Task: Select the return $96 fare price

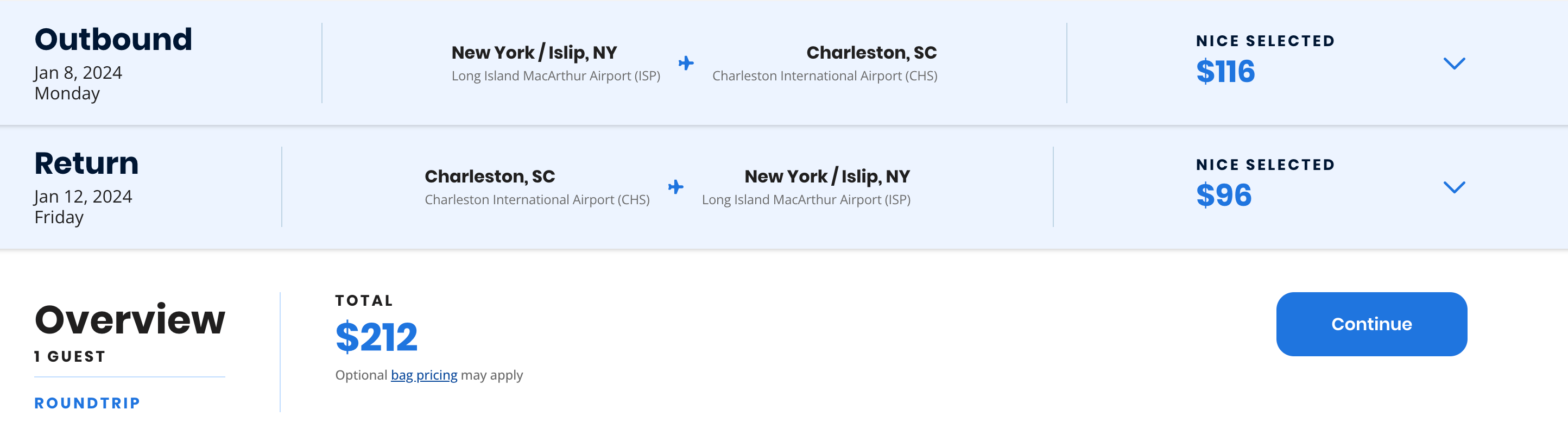Action: (x=1223, y=196)
